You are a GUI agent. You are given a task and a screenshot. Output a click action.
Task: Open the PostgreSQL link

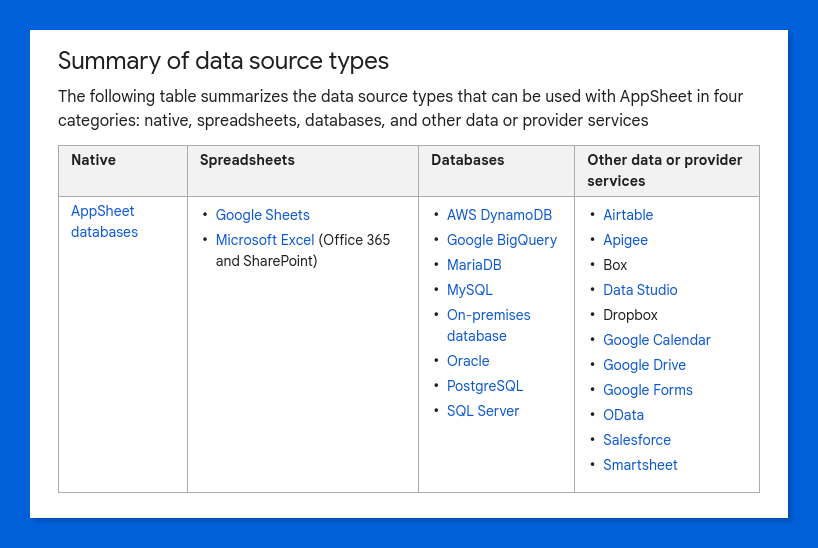click(x=485, y=386)
